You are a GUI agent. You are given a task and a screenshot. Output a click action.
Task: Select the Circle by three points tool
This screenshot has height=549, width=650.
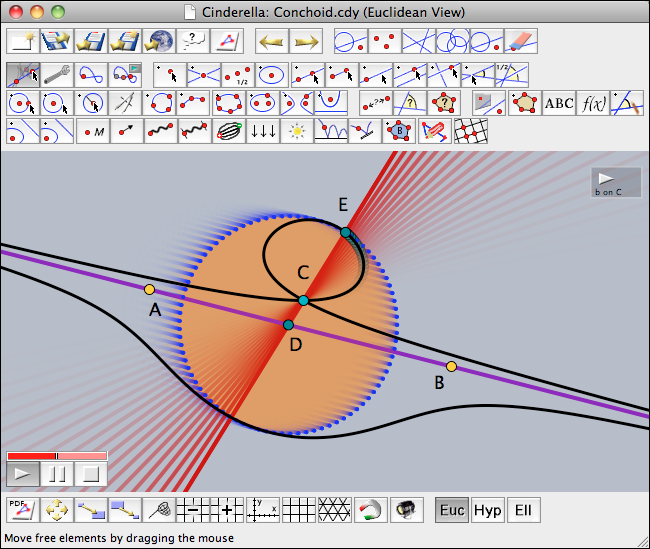[159, 103]
